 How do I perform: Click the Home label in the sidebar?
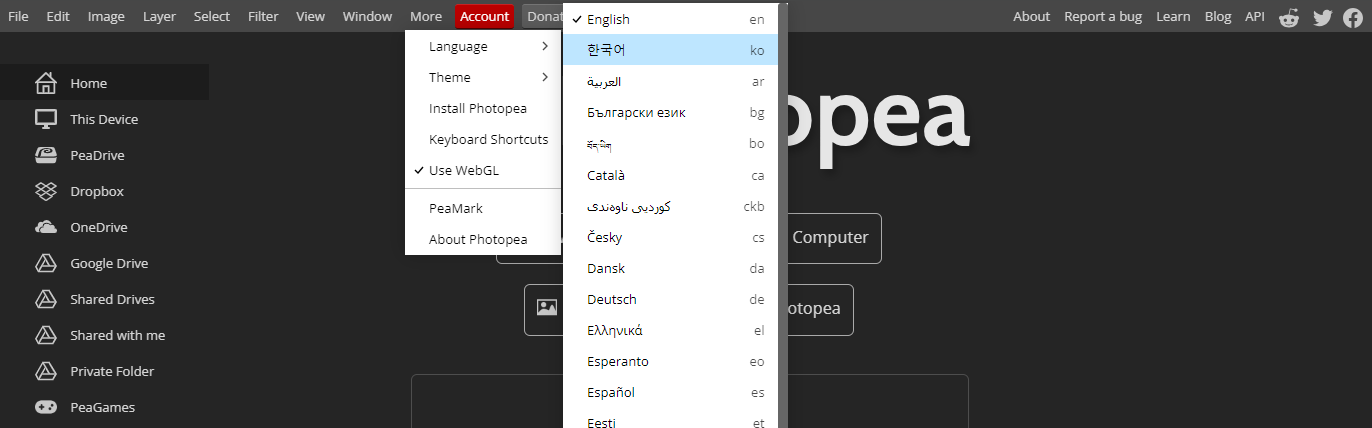tap(89, 84)
